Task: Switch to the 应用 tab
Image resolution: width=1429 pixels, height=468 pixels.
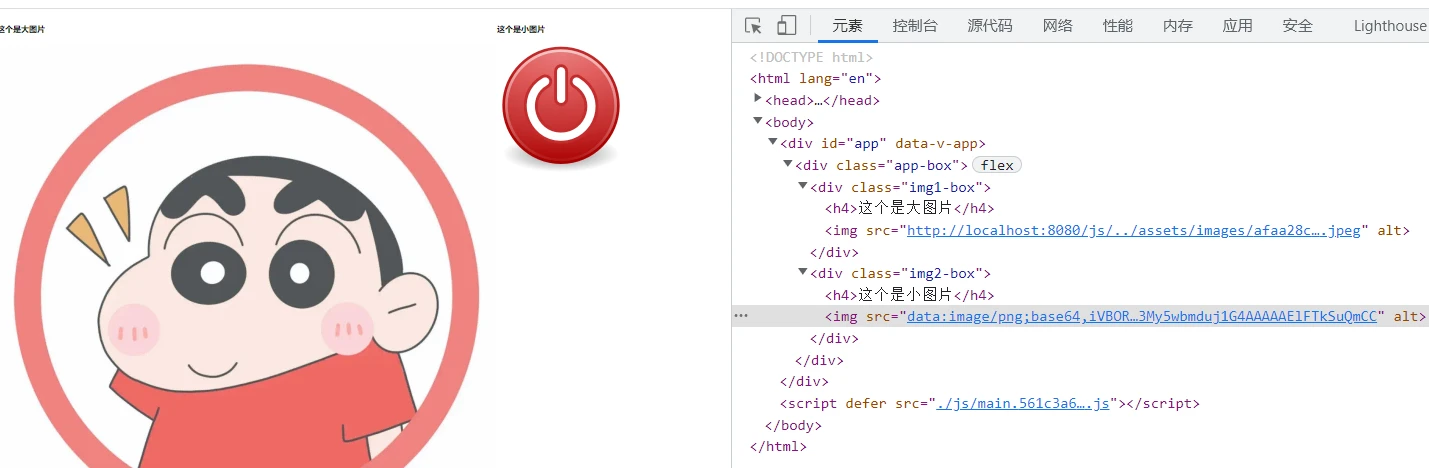Action: (1238, 26)
